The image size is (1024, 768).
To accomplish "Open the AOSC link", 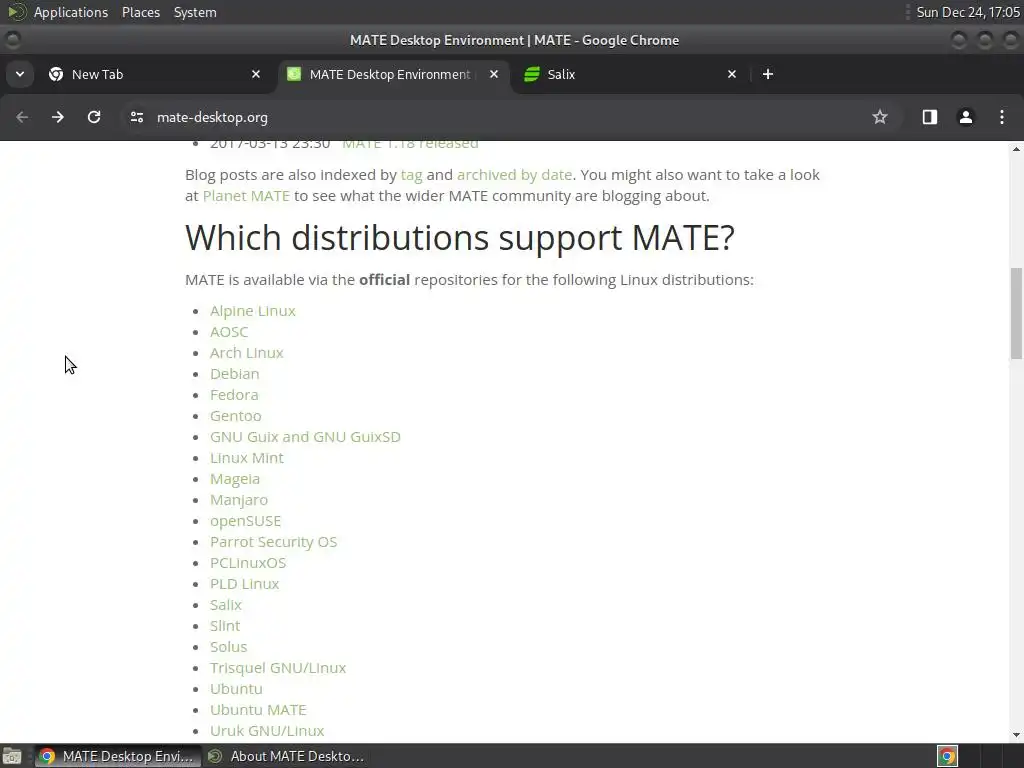I will (229, 332).
